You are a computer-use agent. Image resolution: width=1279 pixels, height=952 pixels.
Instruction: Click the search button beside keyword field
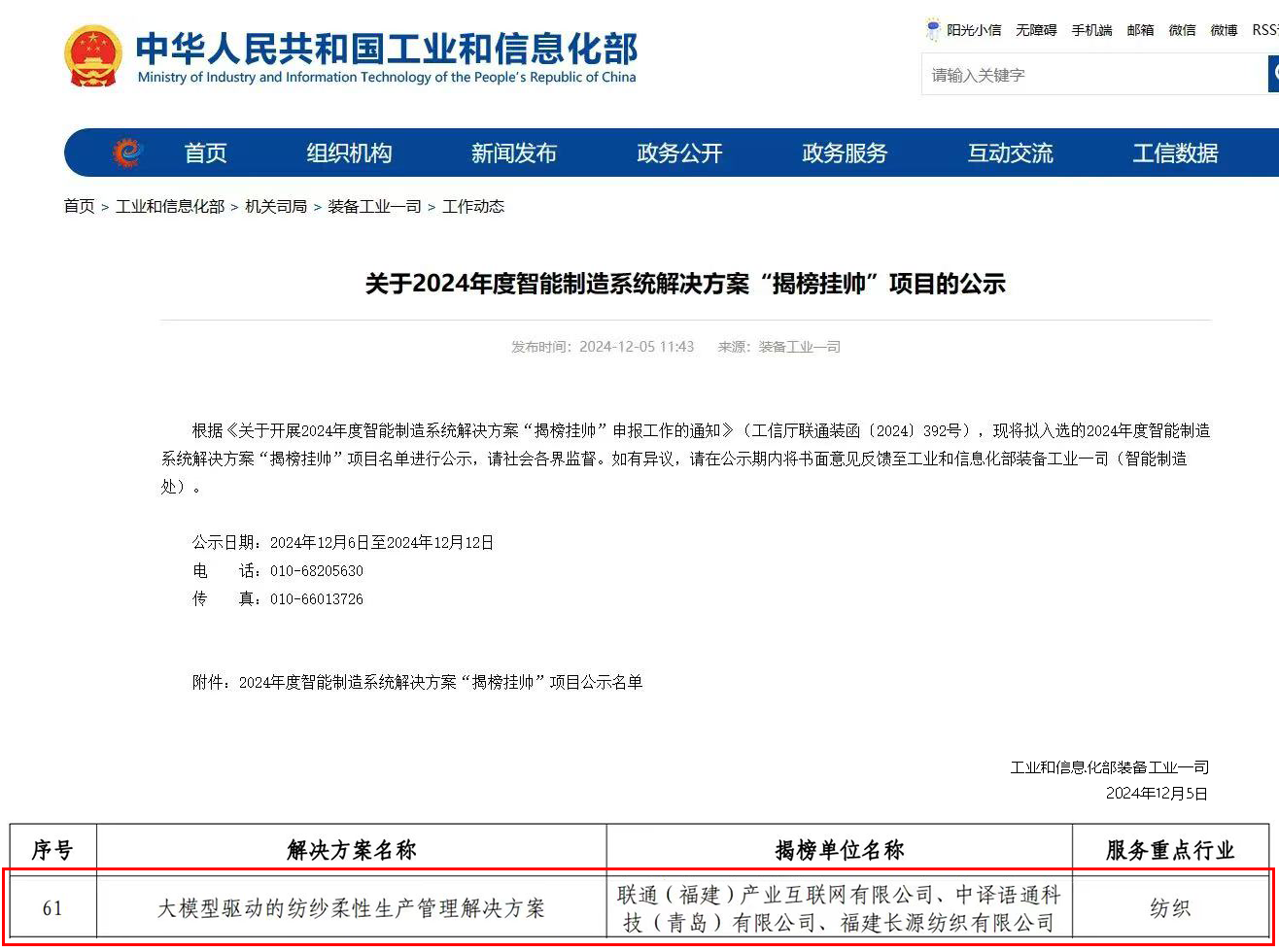pyautogui.click(x=1273, y=74)
